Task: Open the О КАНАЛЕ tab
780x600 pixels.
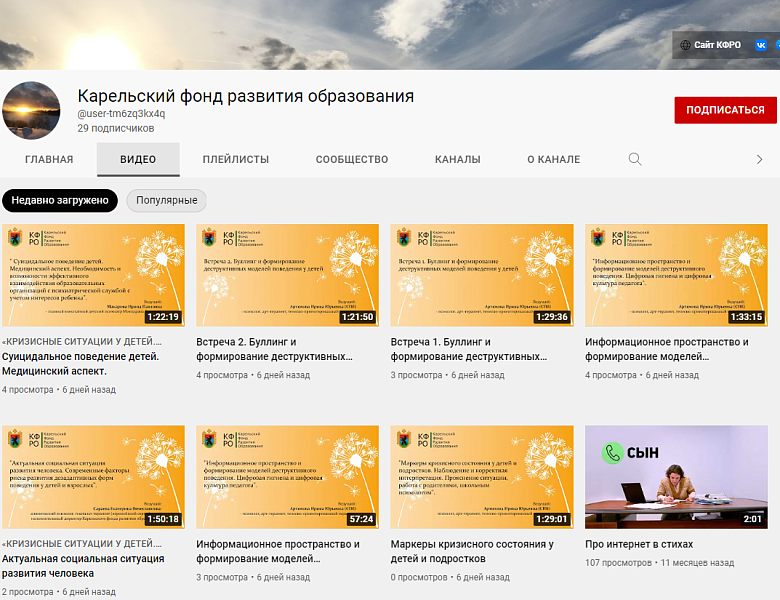Action: tap(554, 159)
